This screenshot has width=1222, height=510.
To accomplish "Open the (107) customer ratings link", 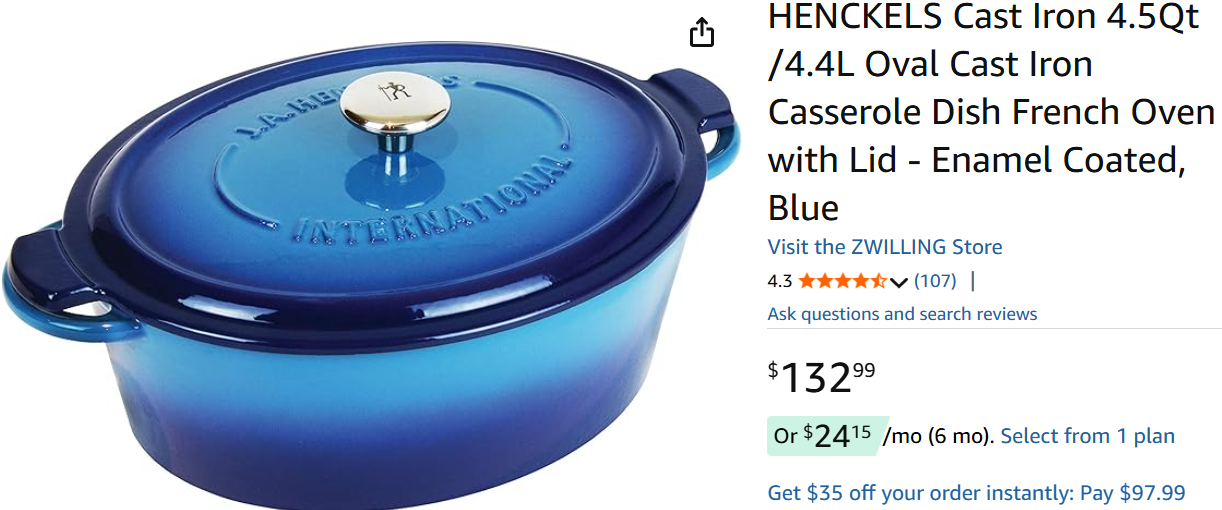I will pyautogui.click(x=935, y=281).
